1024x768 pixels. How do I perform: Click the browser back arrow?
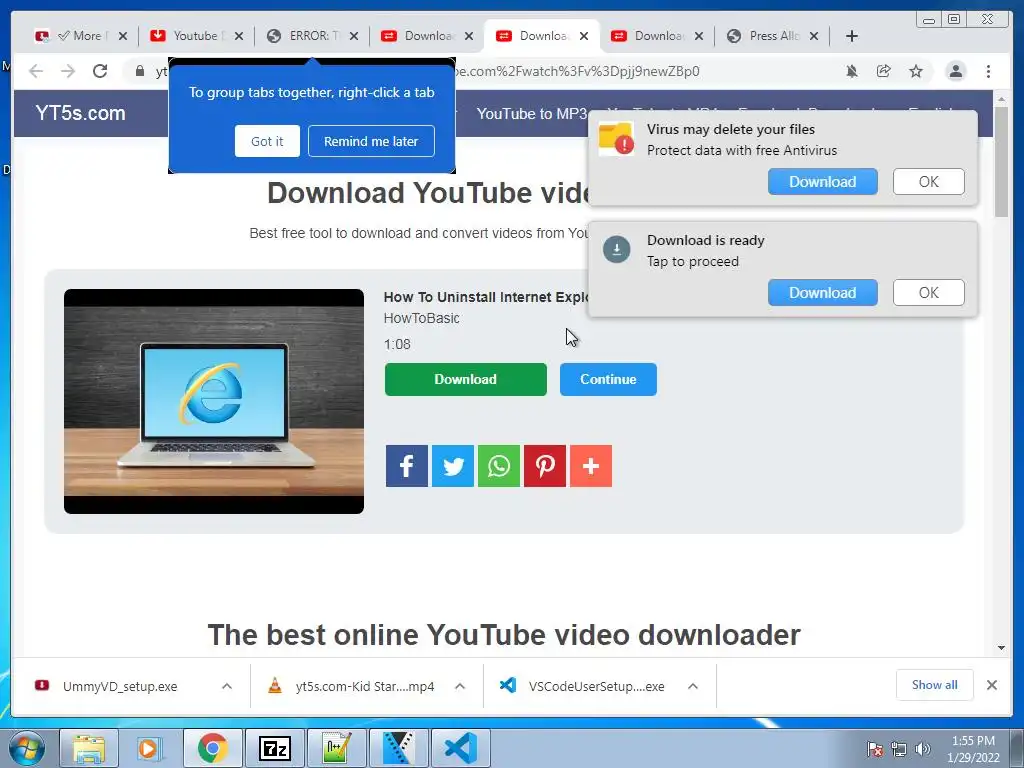pyautogui.click(x=36, y=71)
